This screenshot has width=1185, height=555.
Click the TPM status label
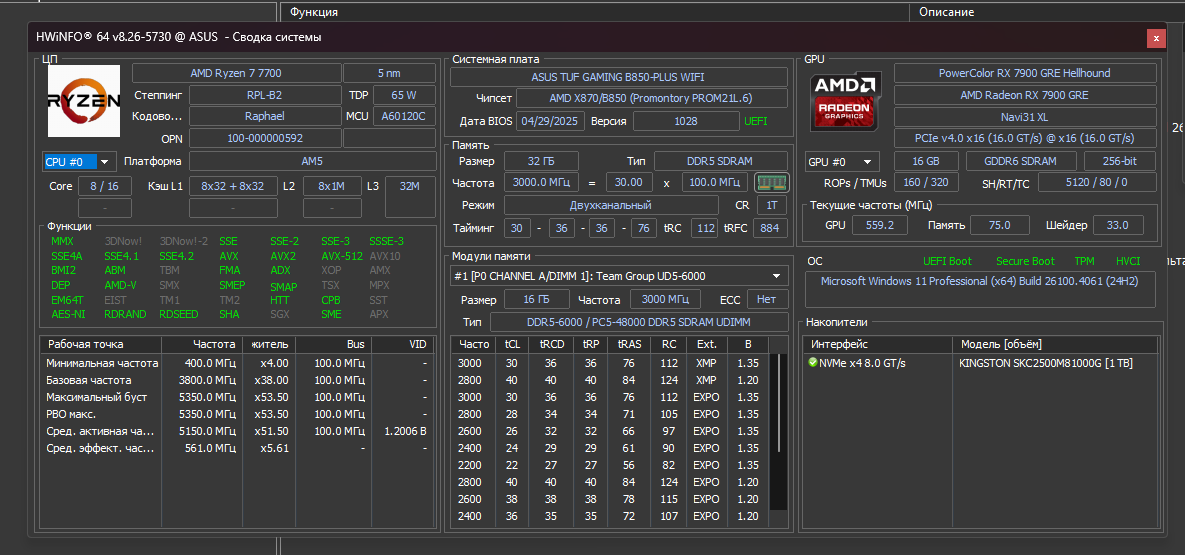coord(1084,261)
